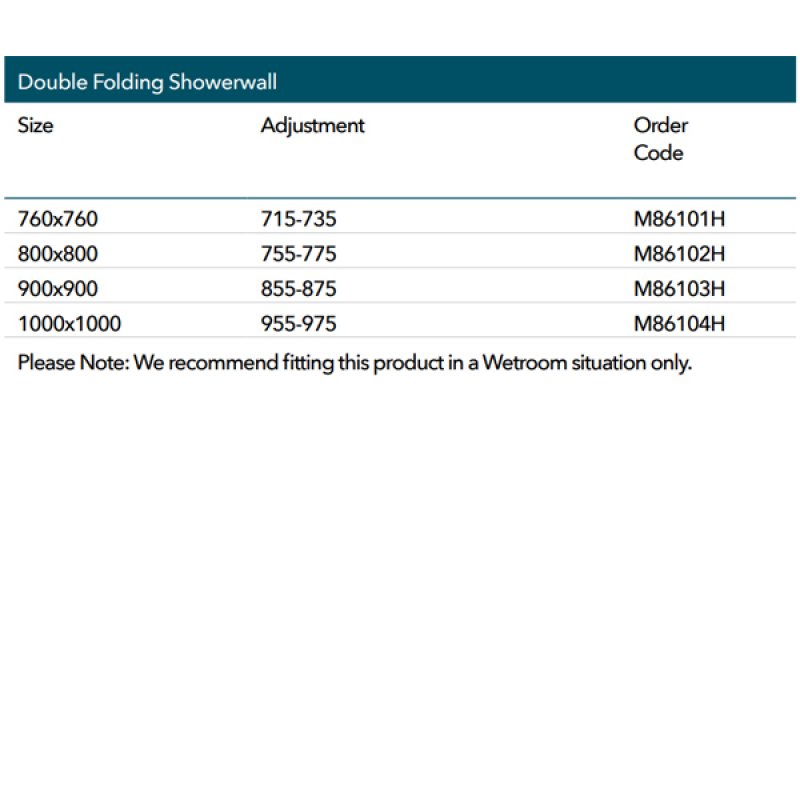
Task: Click the Please Note wetroom recommendation text
Action: [355, 363]
